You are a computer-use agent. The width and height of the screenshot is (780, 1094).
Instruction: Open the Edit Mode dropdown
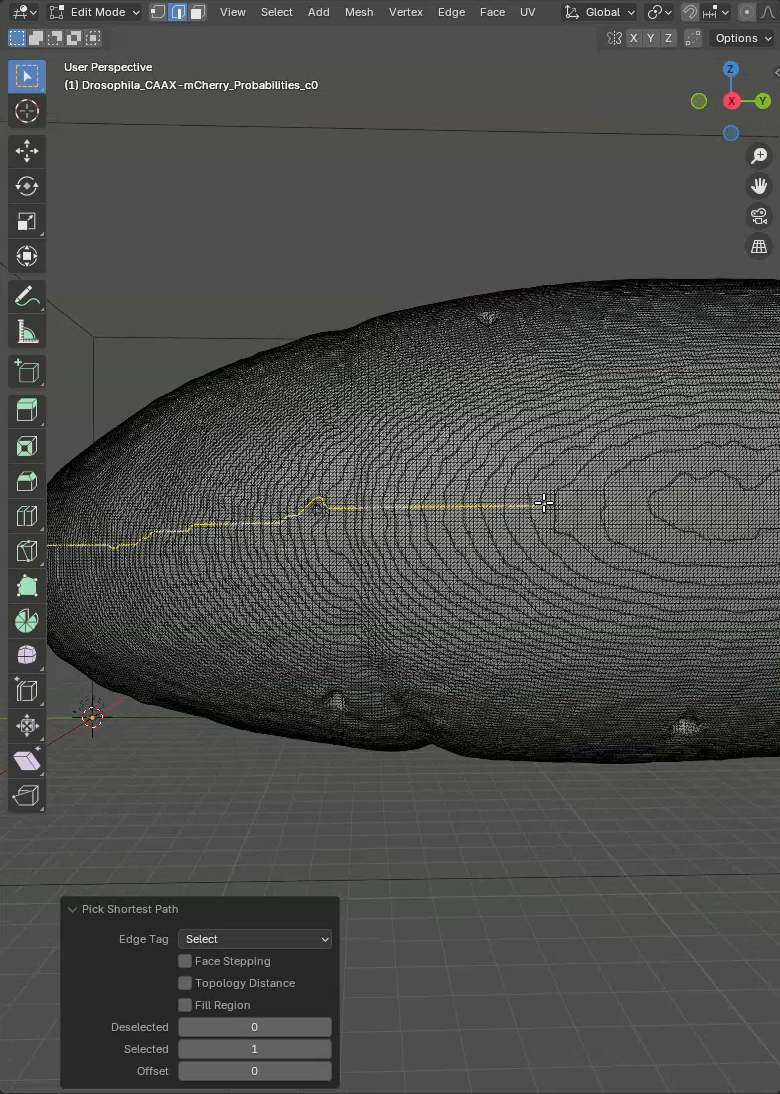point(96,12)
